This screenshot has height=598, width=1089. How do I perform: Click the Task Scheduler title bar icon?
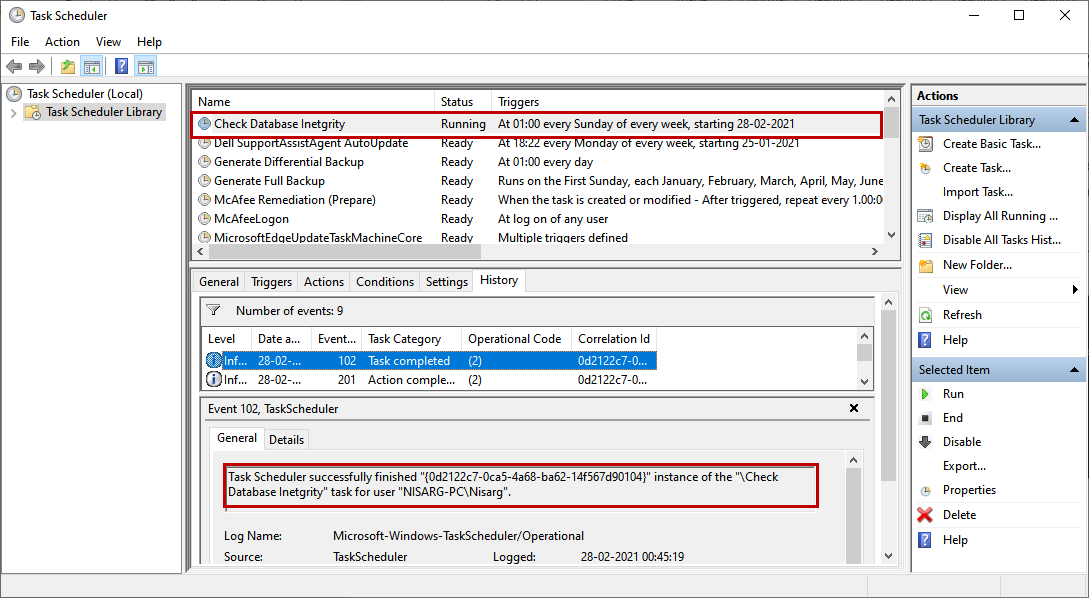pos(17,15)
